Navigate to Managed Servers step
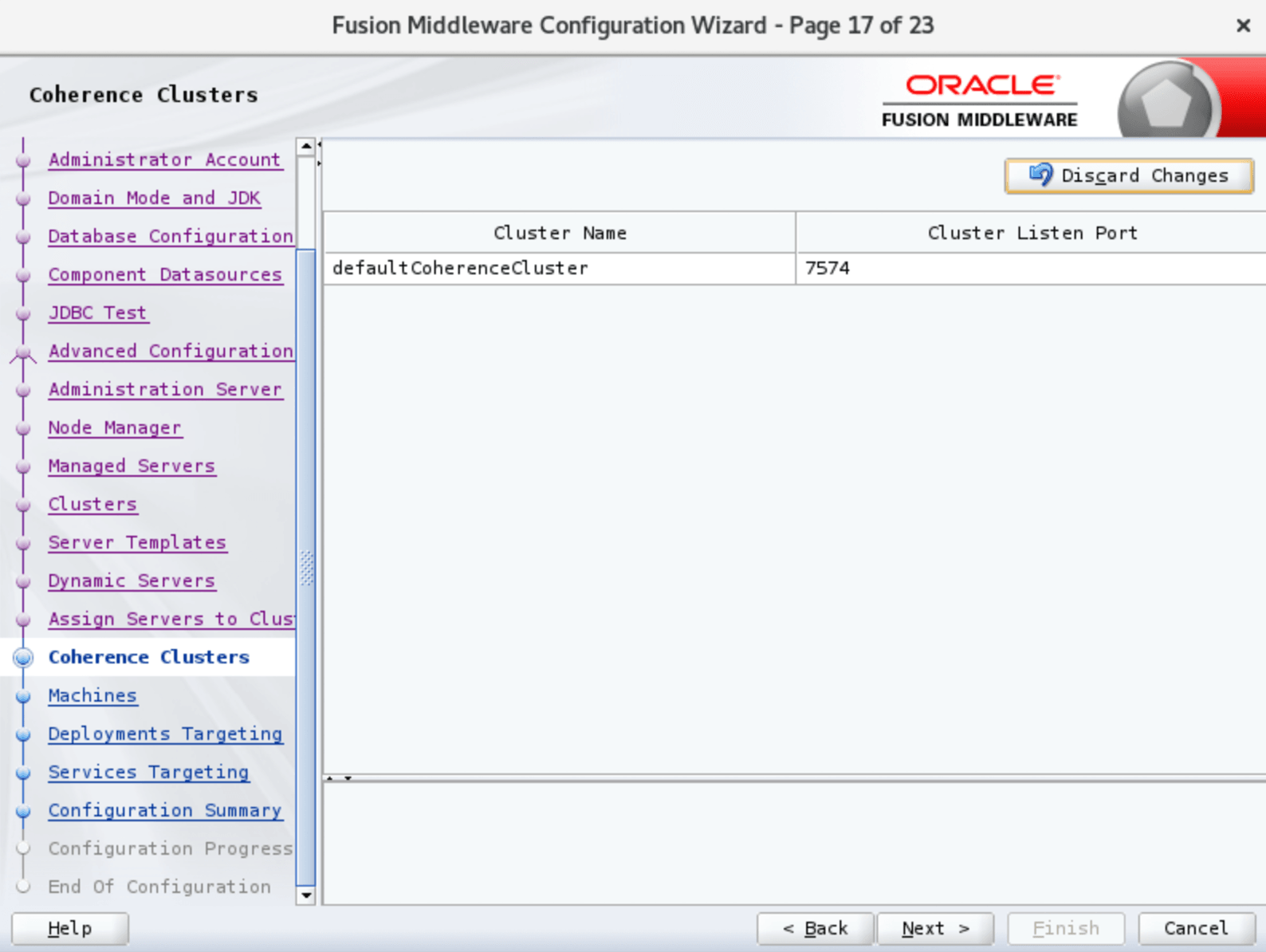Viewport: 1266px width, 952px height. 132,466
